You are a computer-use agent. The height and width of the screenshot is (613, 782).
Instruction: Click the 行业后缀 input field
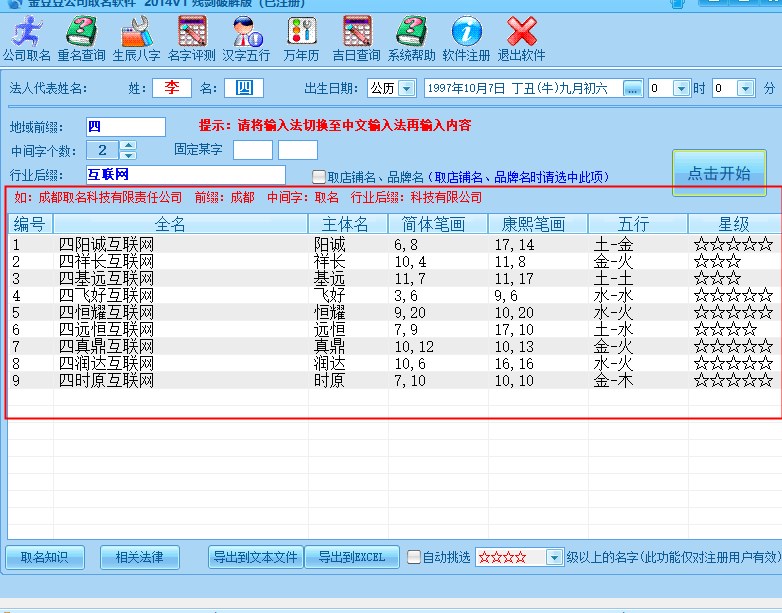point(185,176)
